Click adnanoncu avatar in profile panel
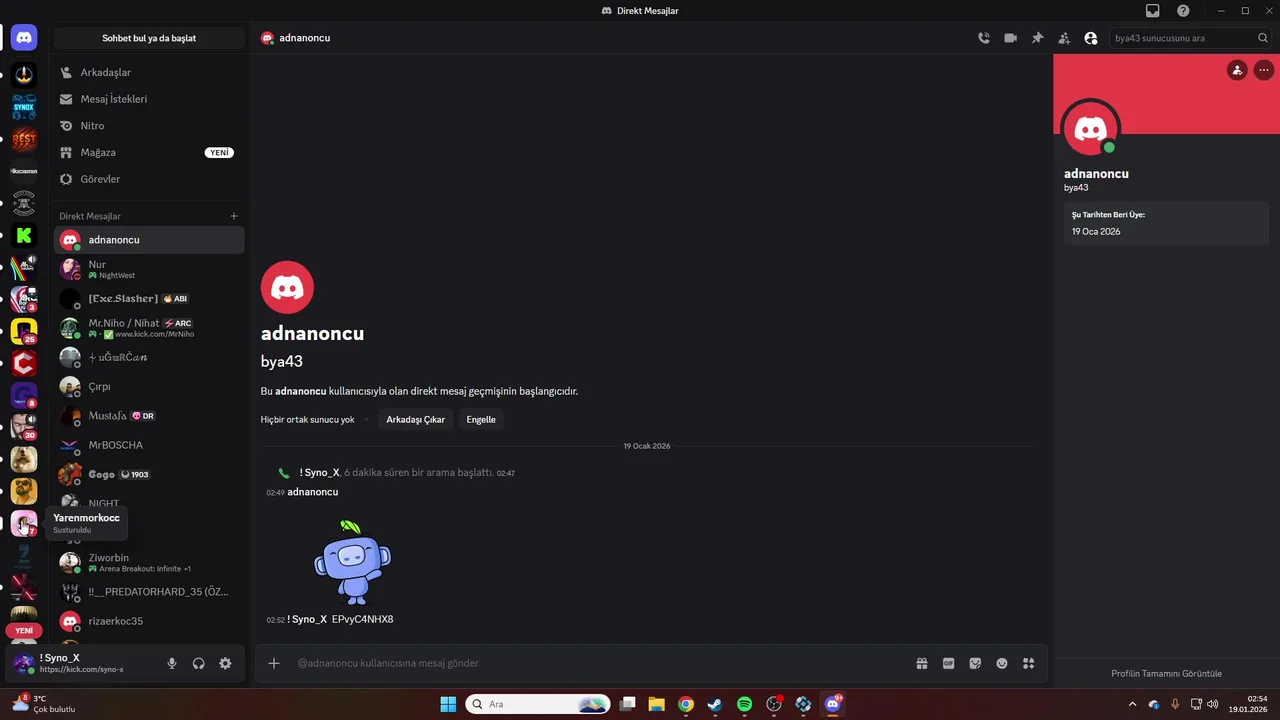The height and width of the screenshot is (720, 1280). point(1091,129)
